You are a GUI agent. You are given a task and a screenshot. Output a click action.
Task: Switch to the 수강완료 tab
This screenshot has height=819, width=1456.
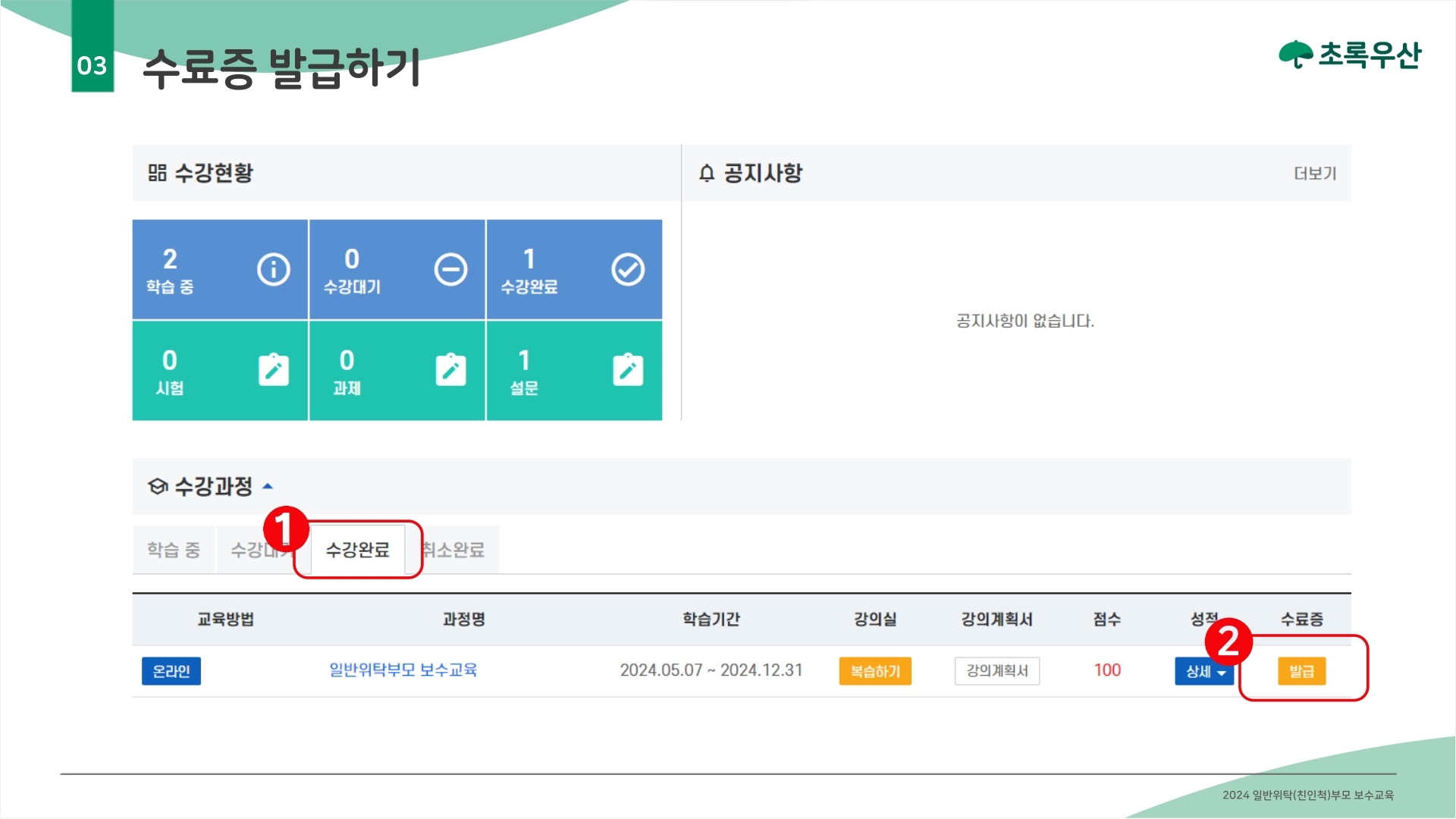[357, 550]
